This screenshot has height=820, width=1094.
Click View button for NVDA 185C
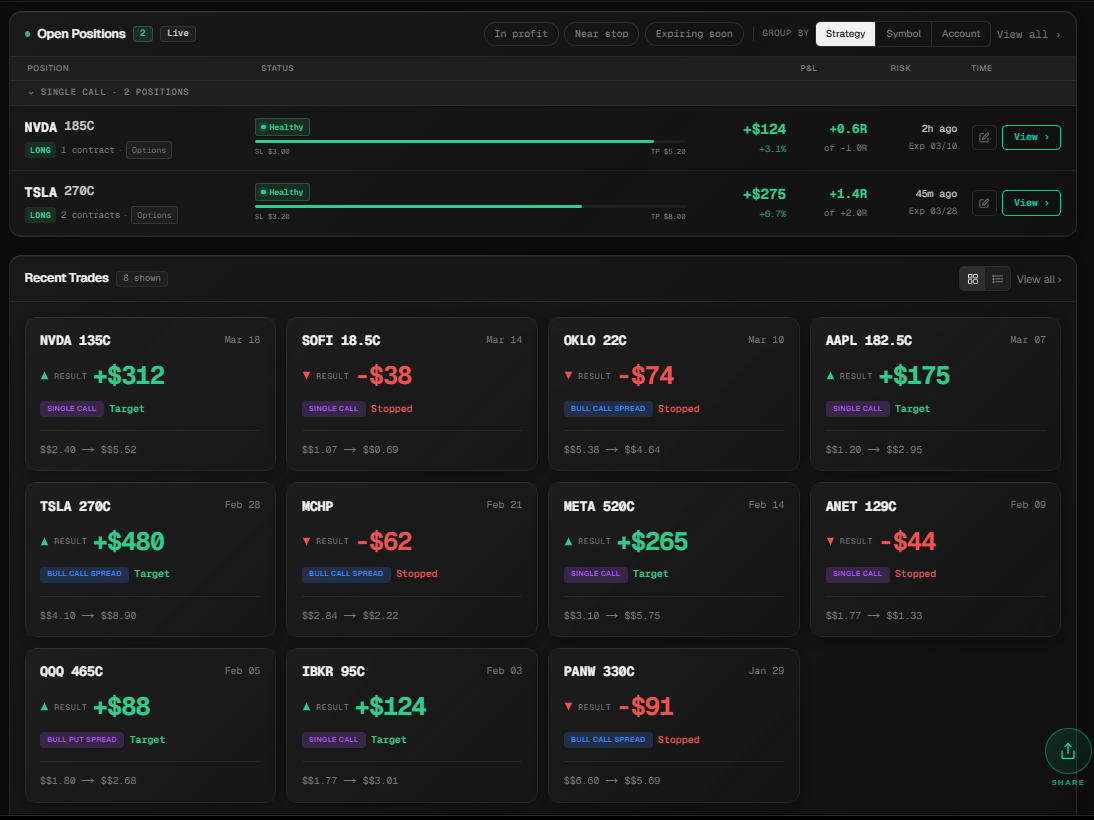click(1031, 137)
